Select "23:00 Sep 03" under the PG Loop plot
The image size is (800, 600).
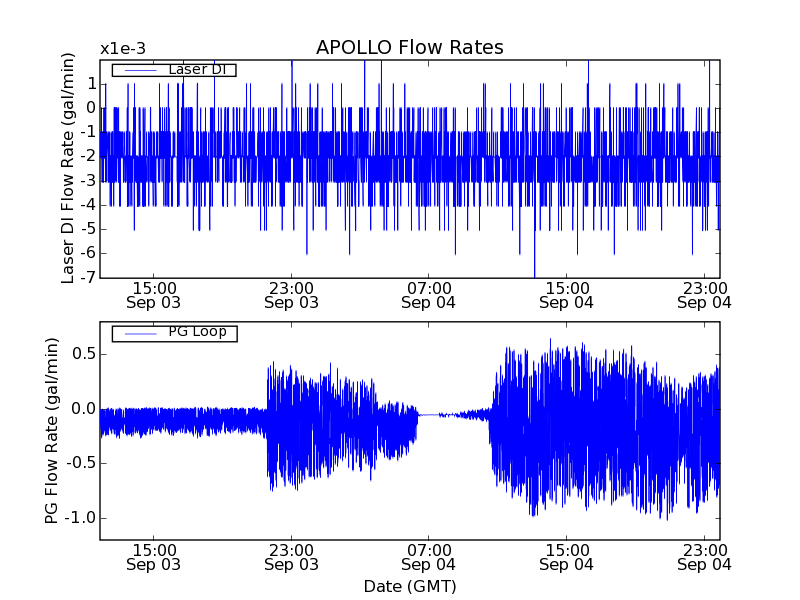(x=291, y=558)
